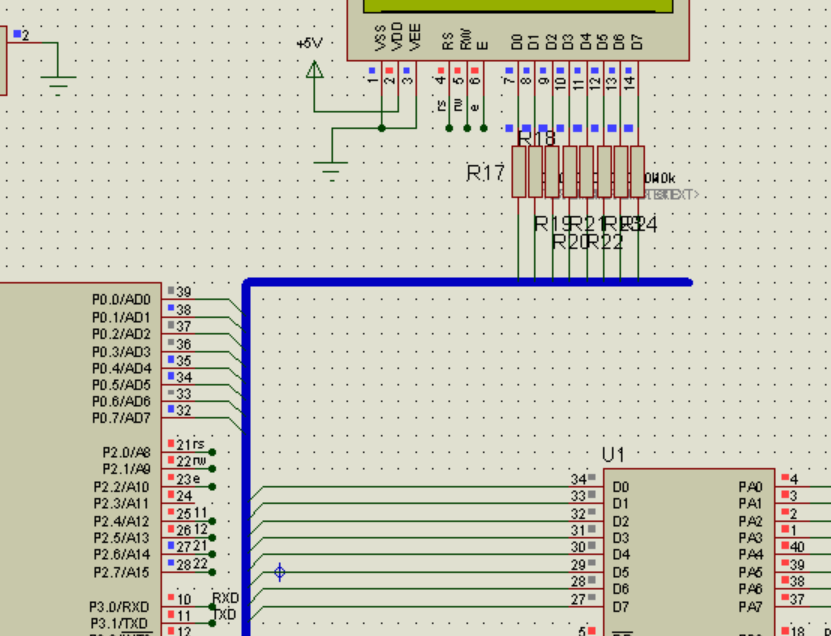Click the P3.0/RXD pin label
The image size is (831, 636).
119,607
